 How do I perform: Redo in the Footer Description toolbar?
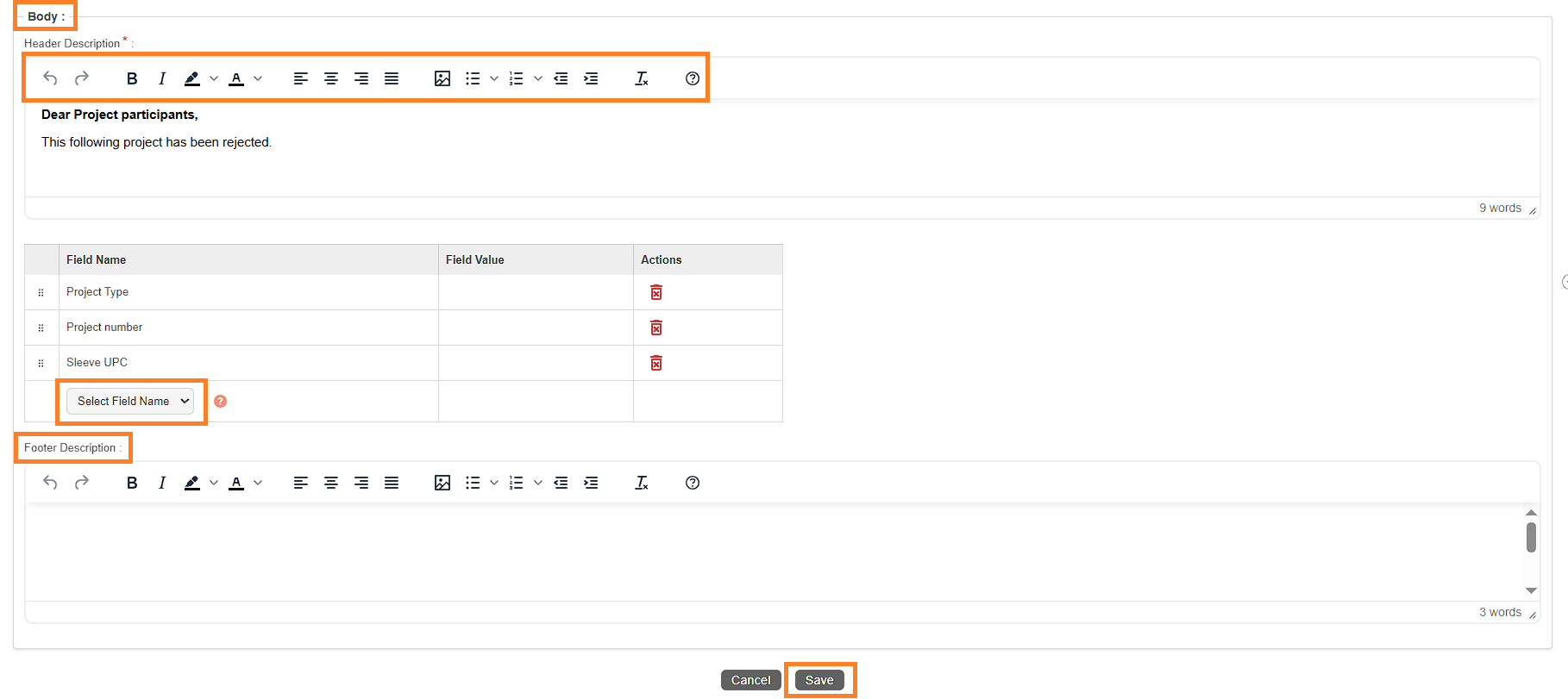pos(82,483)
